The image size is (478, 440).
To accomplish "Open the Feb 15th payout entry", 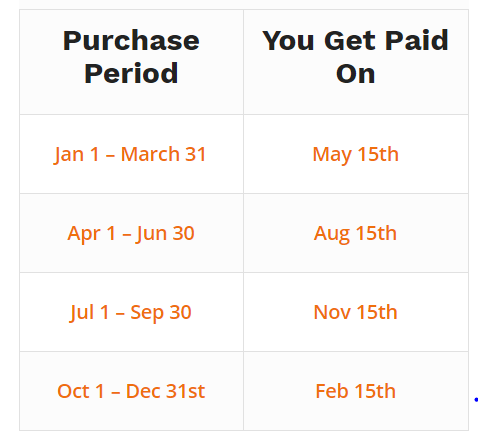I will [355, 391].
